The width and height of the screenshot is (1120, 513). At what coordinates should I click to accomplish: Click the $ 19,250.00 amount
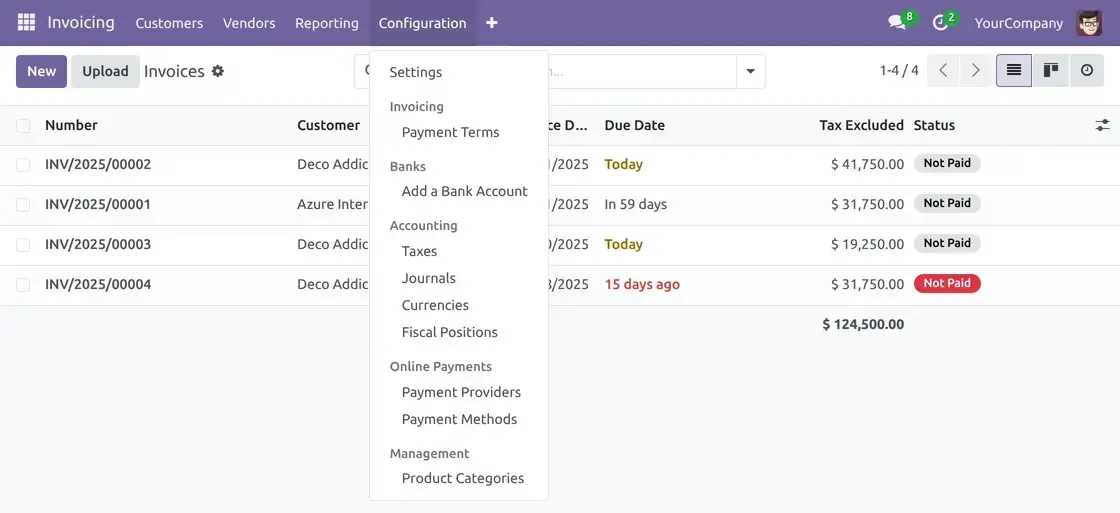pyautogui.click(x=867, y=244)
